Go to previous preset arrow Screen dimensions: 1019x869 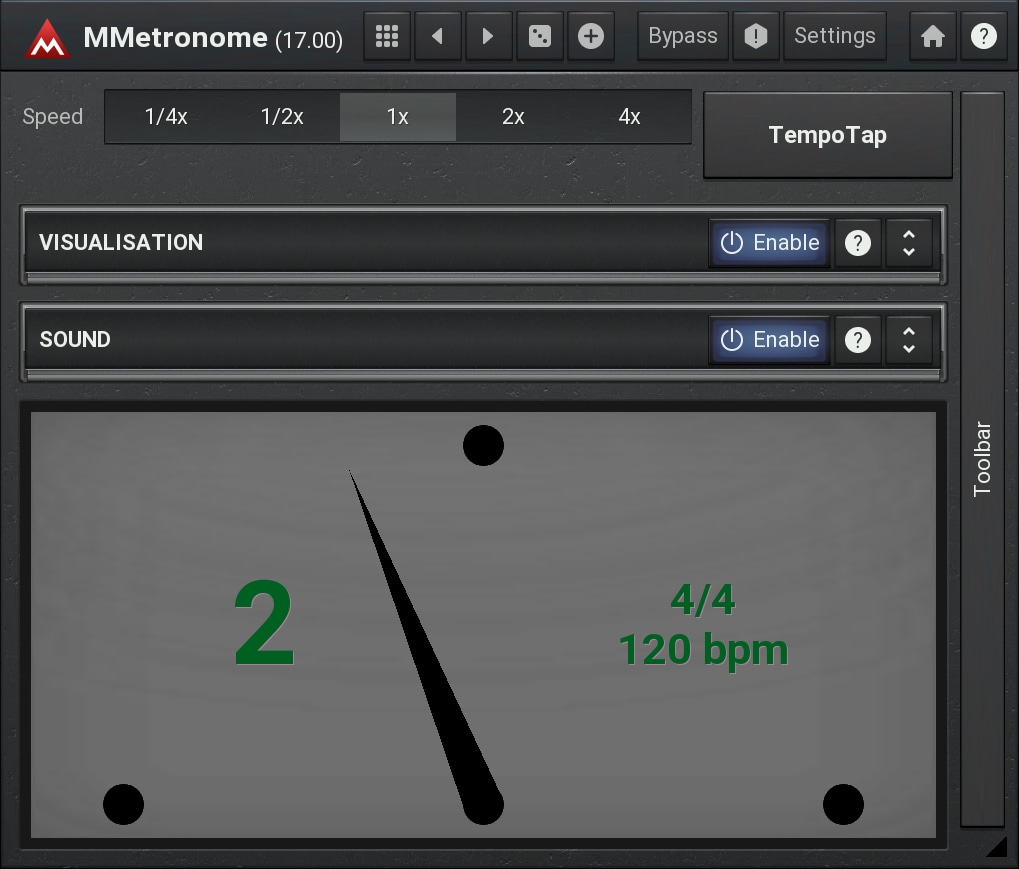tap(437, 37)
